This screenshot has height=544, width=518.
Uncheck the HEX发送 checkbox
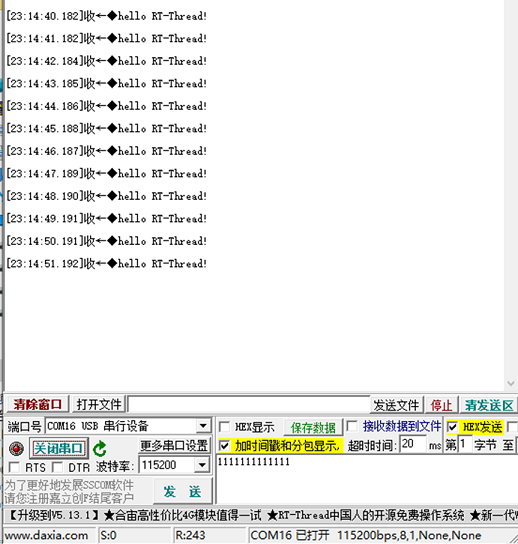point(452,427)
